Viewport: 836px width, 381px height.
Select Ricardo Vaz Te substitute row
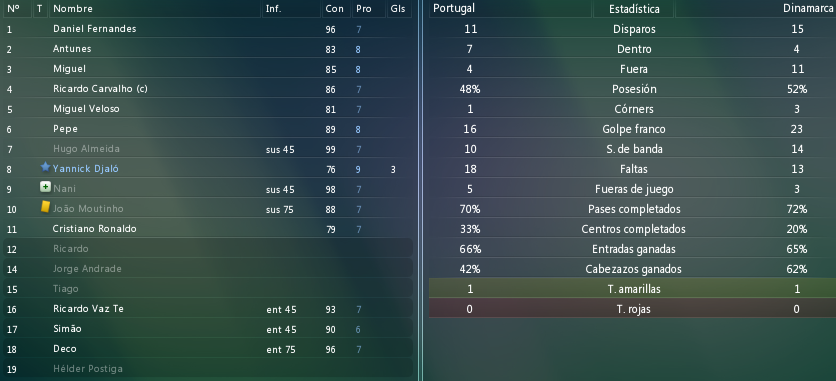click(x=208, y=309)
